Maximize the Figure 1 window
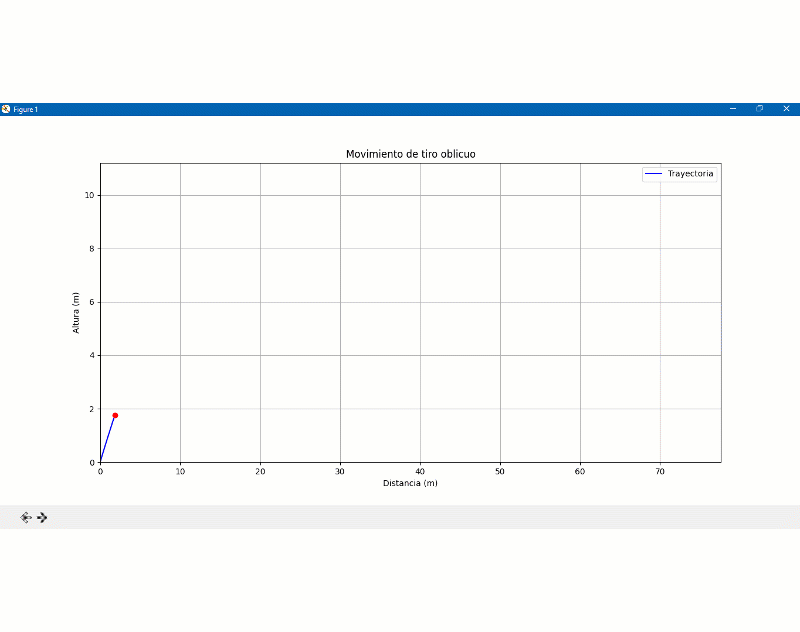The image size is (800, 632). pyautogui.click(x=760, y=109)
